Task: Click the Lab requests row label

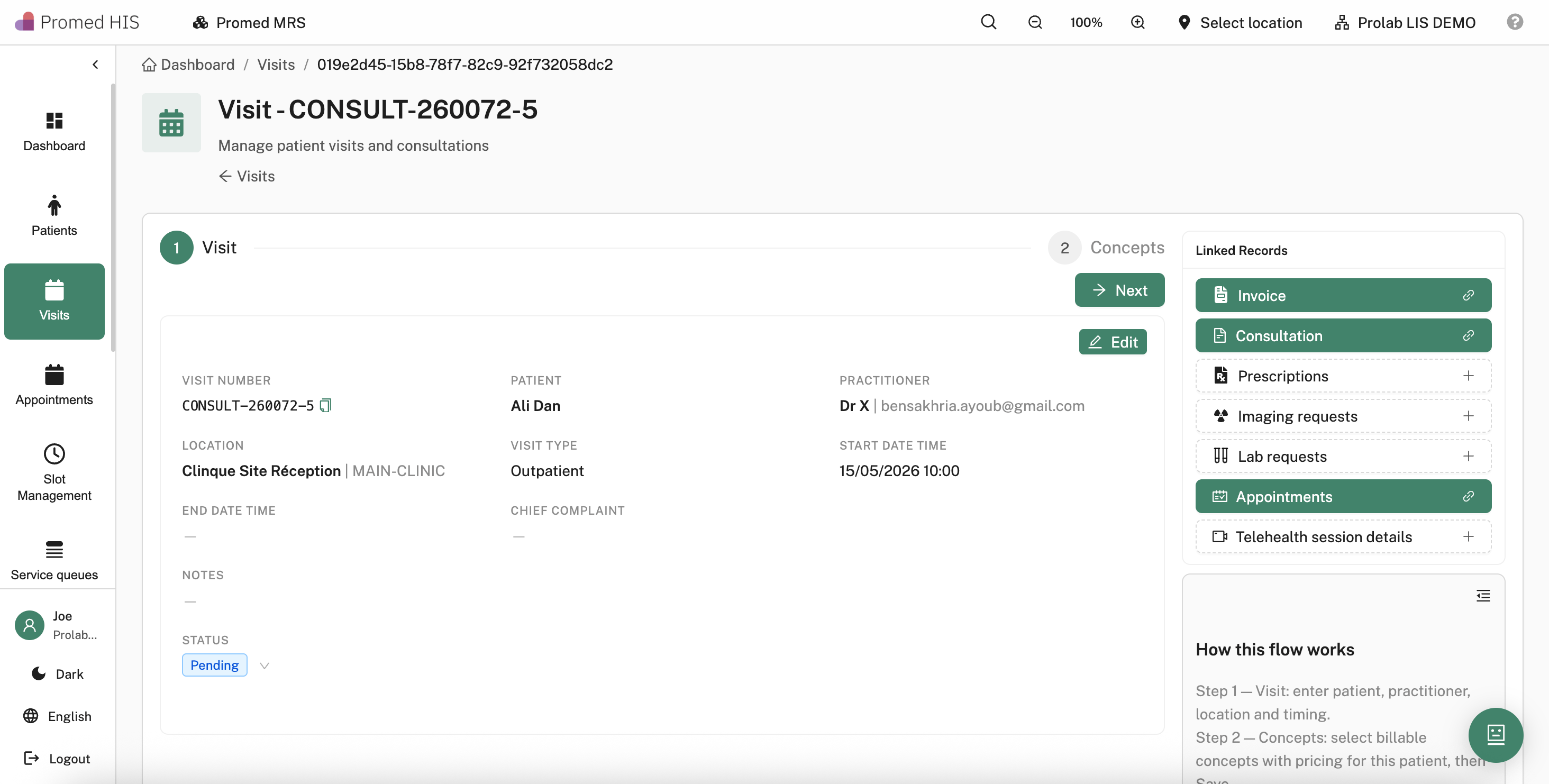Action: click(1282, 457)
